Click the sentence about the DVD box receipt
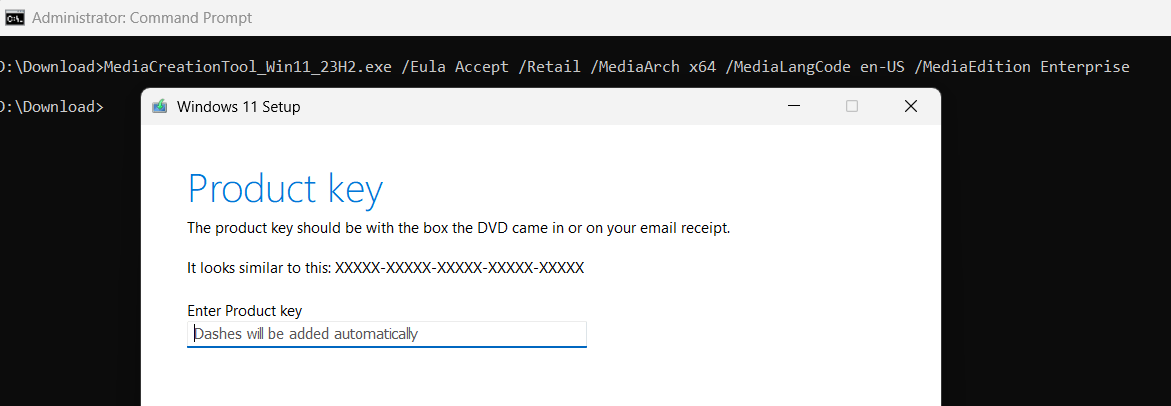The image size is (1171, 406). [x=459, y=228]
